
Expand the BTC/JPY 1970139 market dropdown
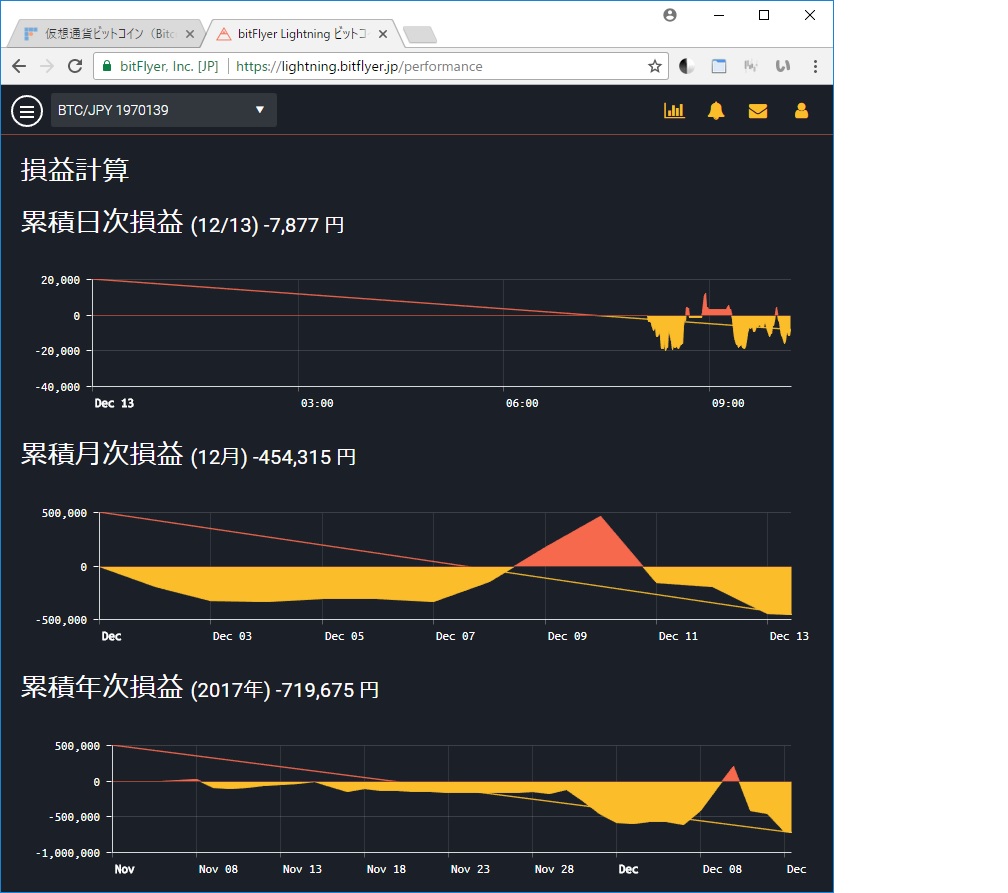(x=164, y=110)
